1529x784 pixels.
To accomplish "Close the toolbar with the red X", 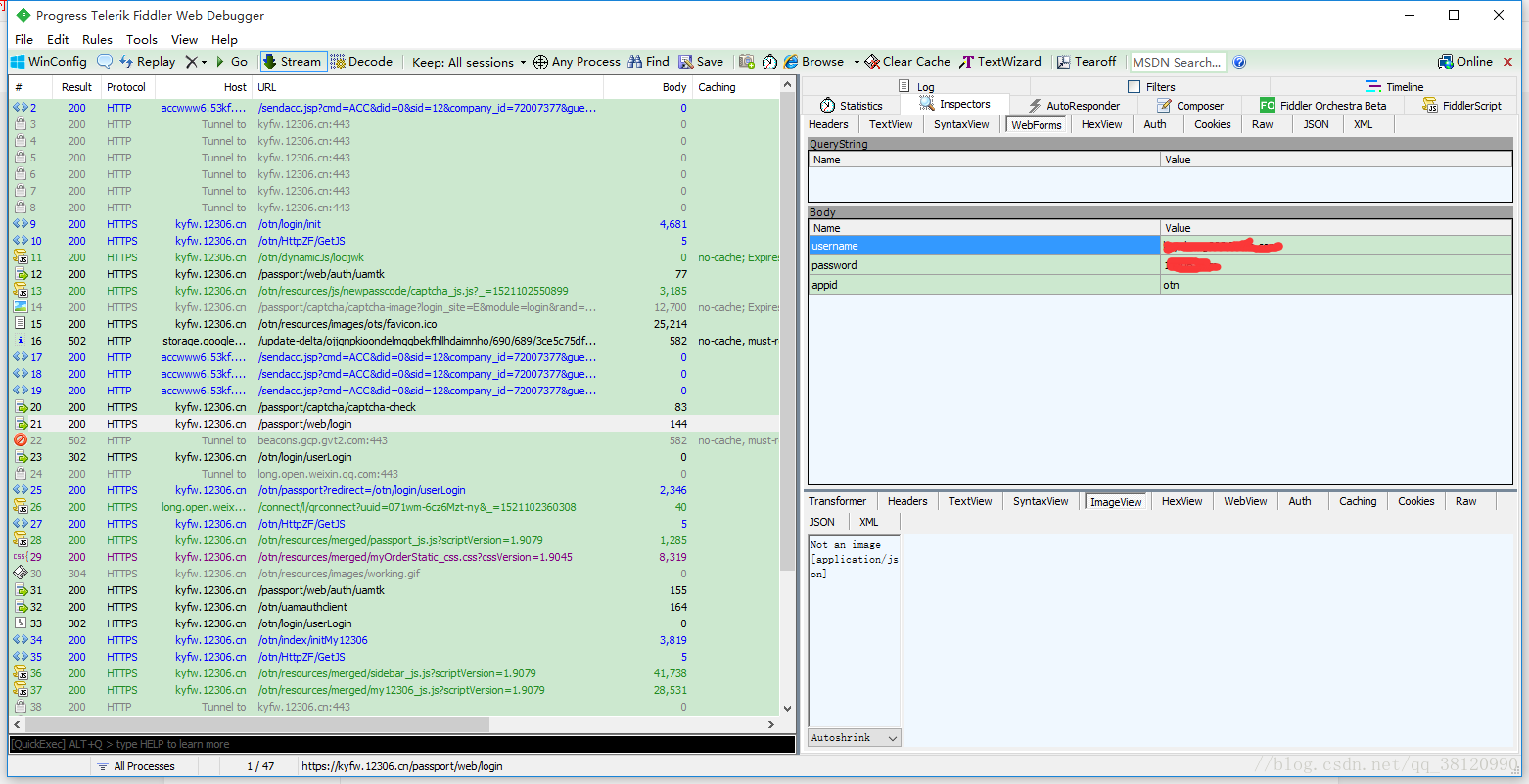I will point(1507,62).
